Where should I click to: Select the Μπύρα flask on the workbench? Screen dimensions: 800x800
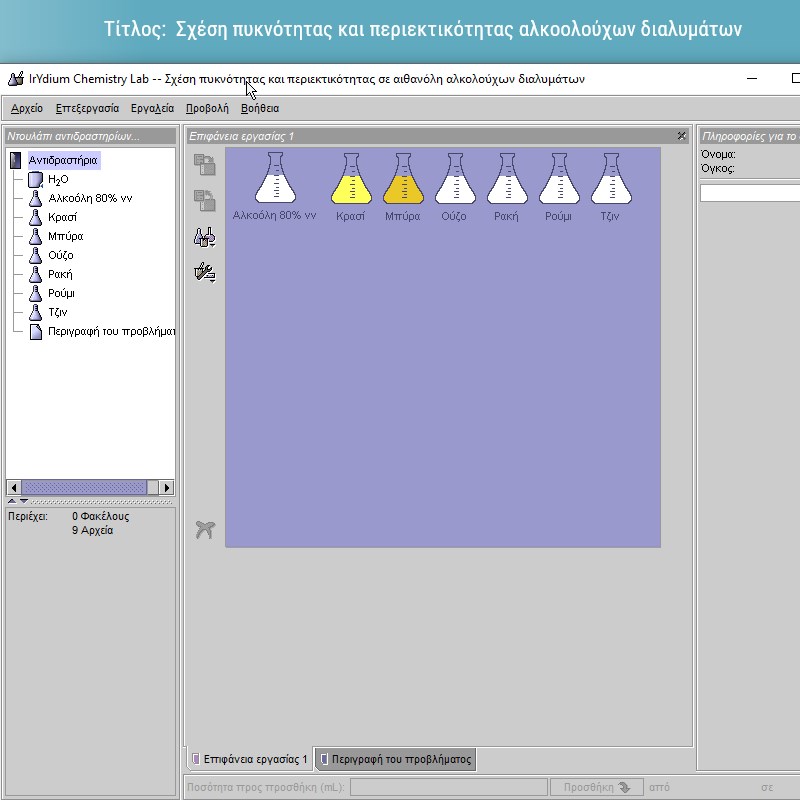403,178
